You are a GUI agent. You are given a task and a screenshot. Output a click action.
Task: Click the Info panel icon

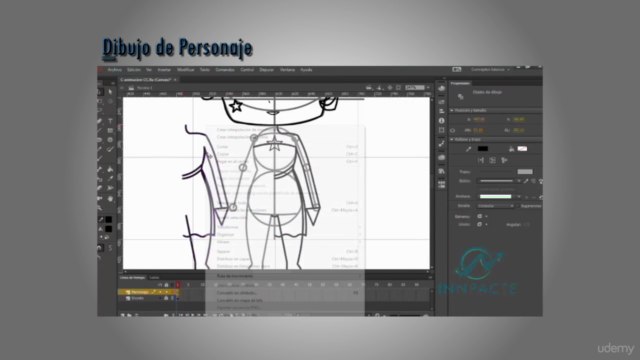point(441,121)
